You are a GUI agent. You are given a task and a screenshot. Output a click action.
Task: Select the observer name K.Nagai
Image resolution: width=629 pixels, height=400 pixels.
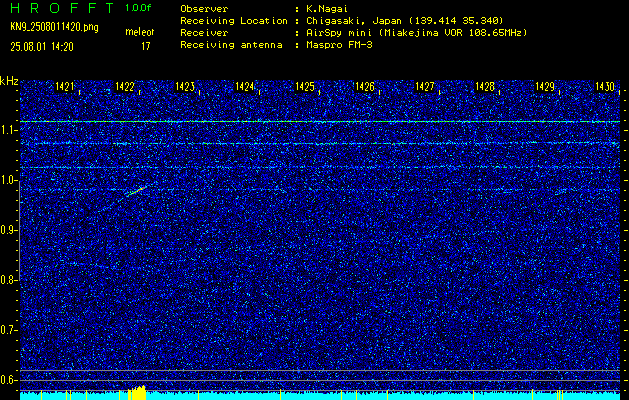pyautogui.click(x=329, y=8)
